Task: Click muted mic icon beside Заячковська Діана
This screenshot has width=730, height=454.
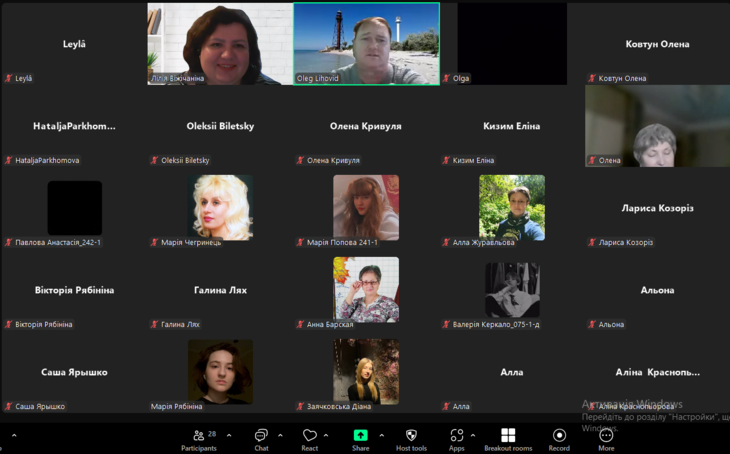Action: pos(300,406)
